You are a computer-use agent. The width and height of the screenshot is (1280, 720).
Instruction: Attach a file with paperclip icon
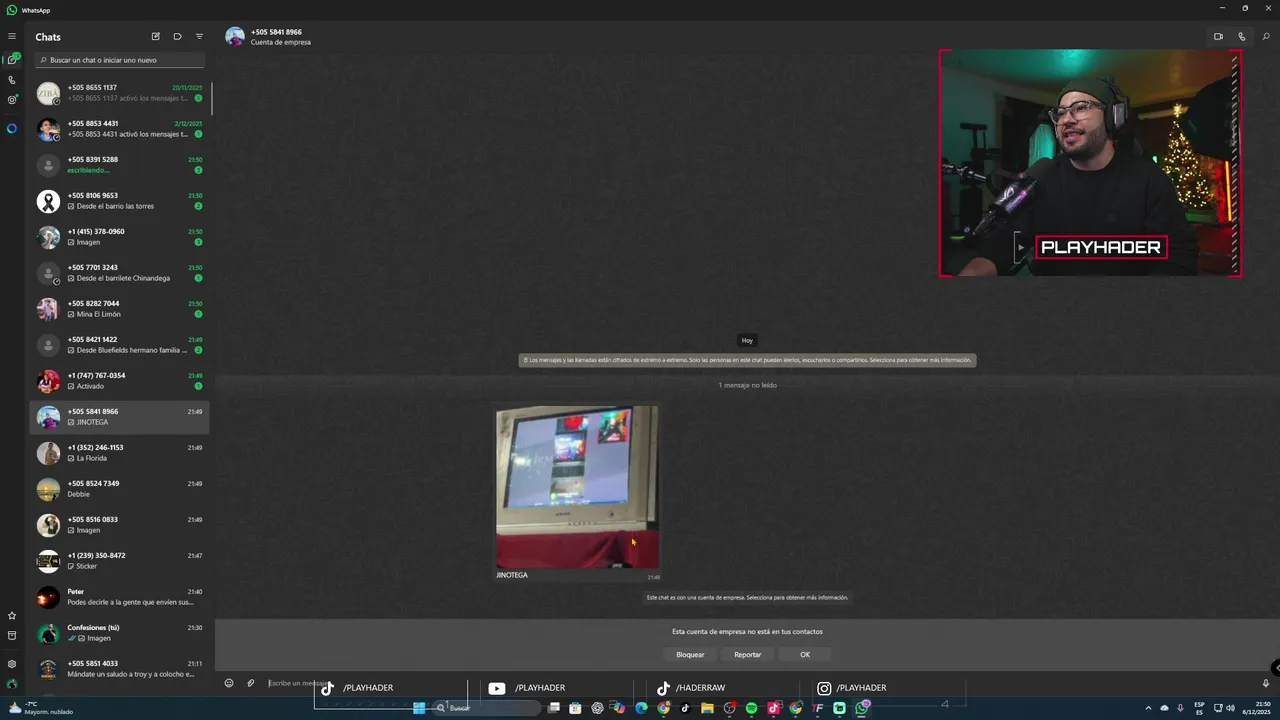pos(251,683)
